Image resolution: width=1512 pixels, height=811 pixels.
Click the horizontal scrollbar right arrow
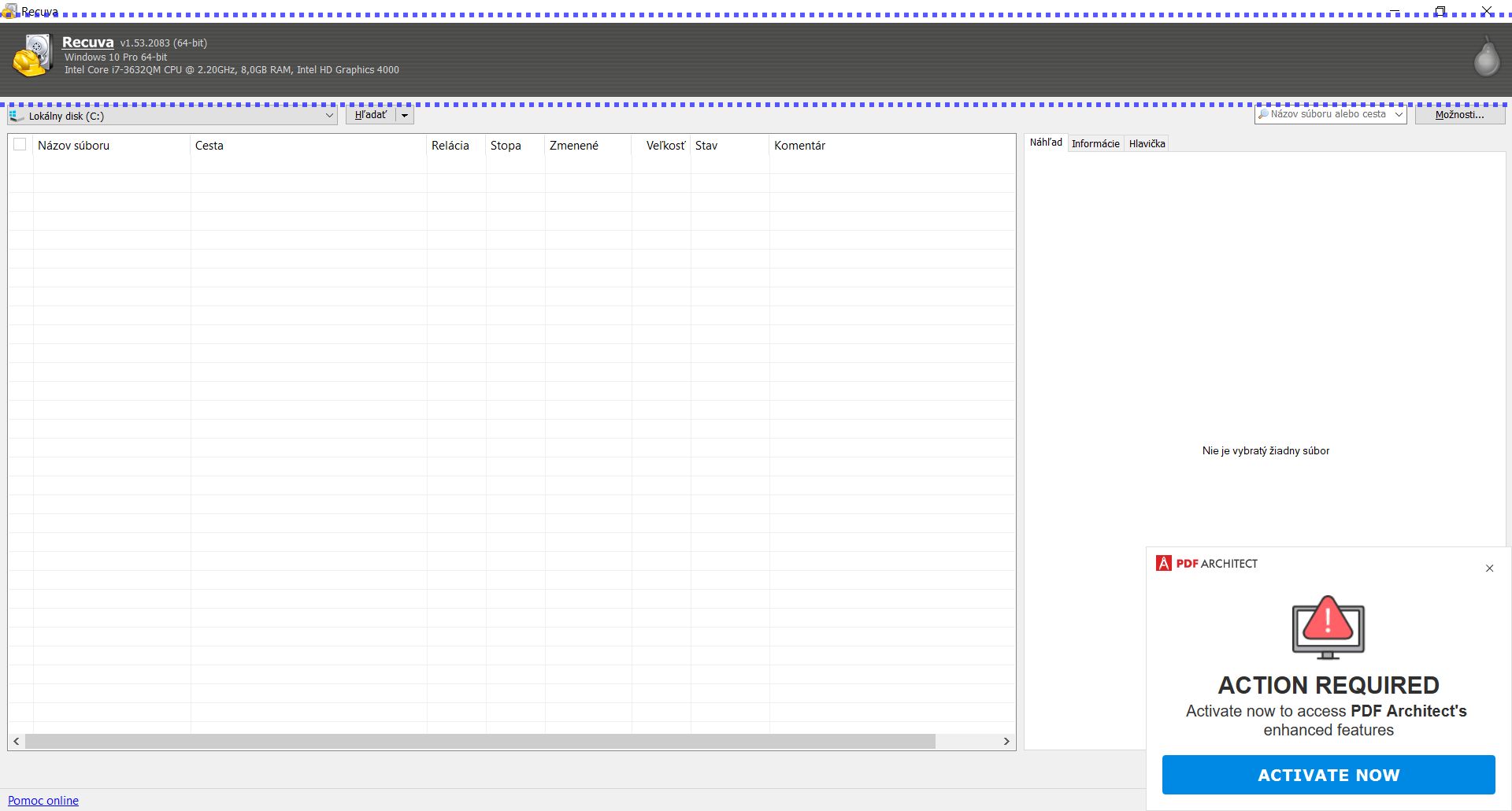[x=1006, y=741]
